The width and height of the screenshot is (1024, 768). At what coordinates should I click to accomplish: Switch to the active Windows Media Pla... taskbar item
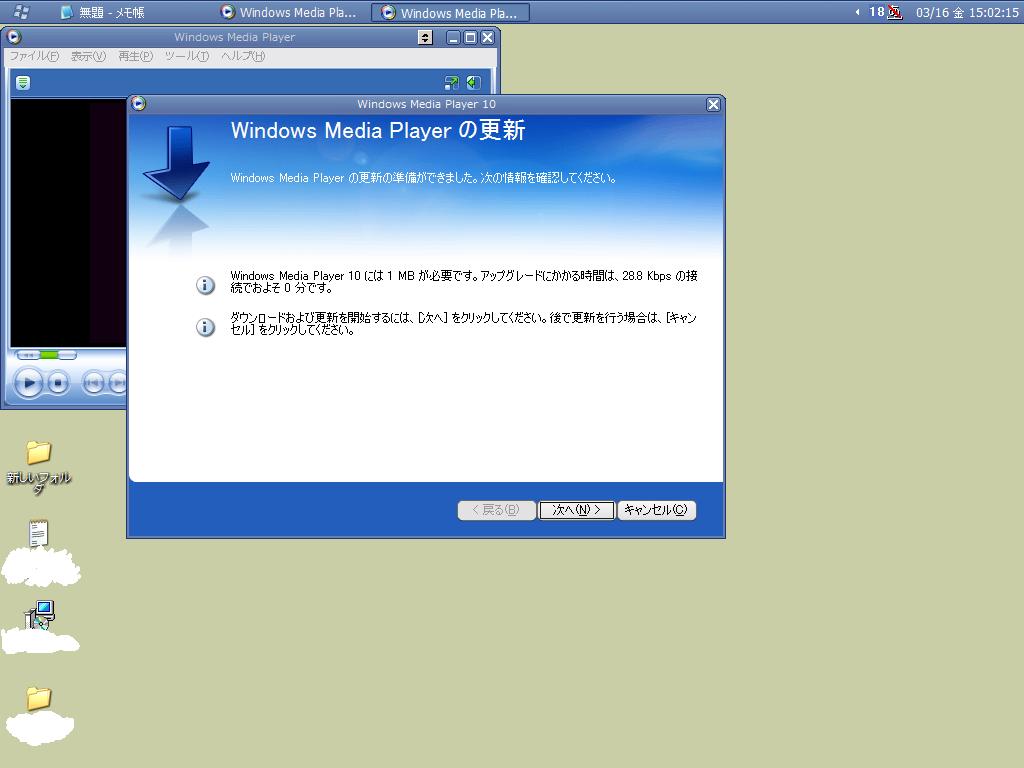point(450,12)
